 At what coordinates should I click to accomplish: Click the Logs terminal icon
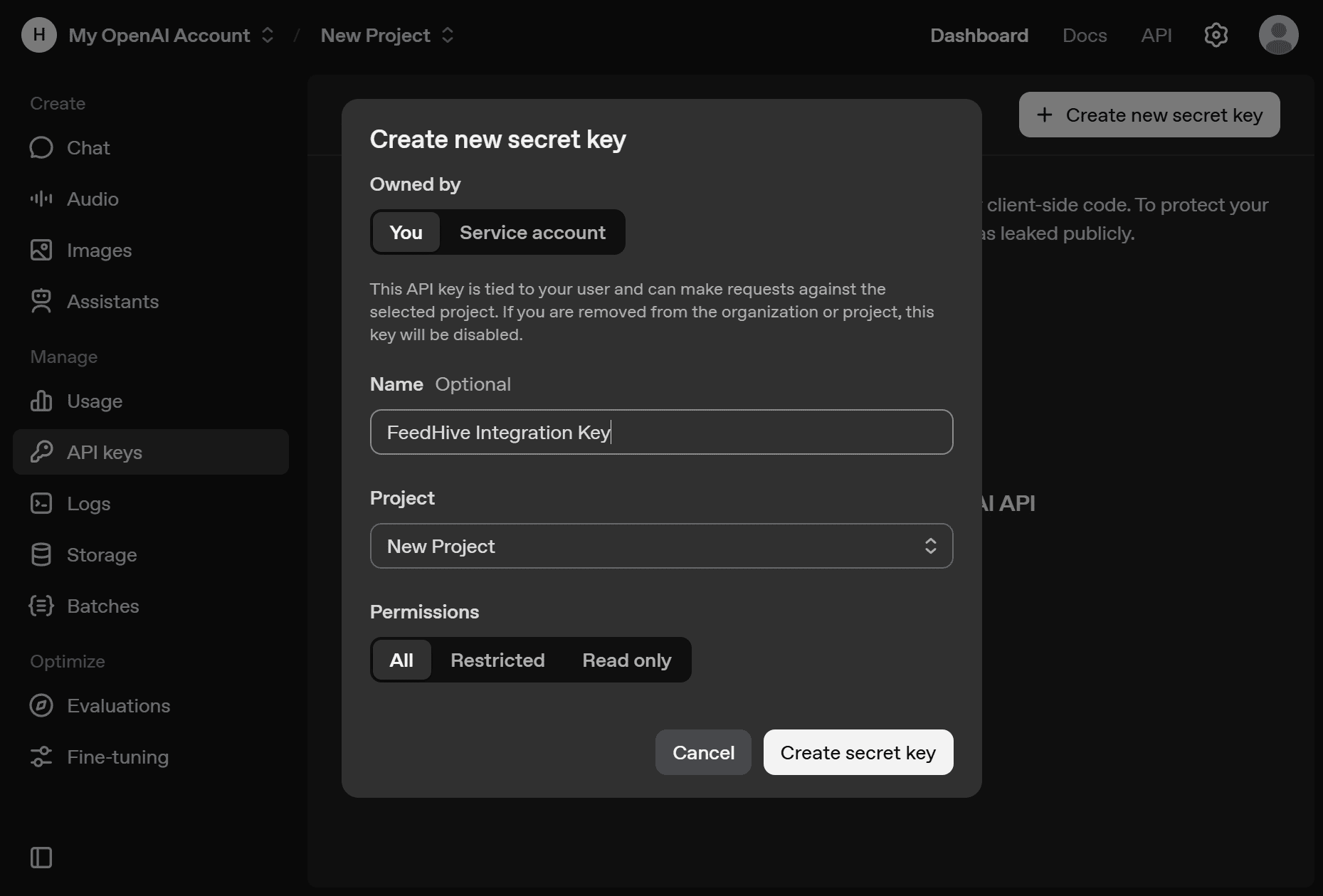[41, 503]
